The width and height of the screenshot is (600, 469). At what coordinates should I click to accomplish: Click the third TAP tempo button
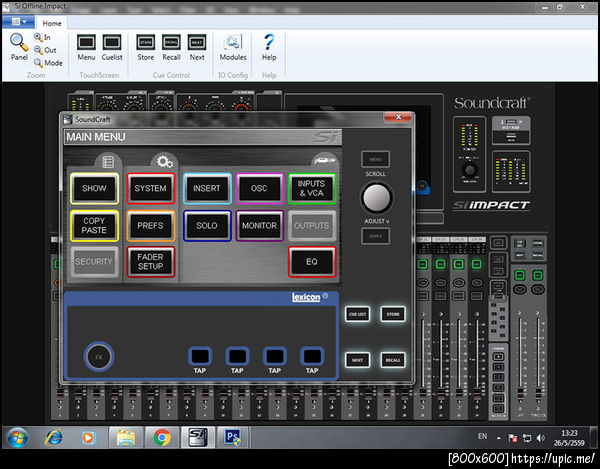pyautogui.click(x=275, y=356)
